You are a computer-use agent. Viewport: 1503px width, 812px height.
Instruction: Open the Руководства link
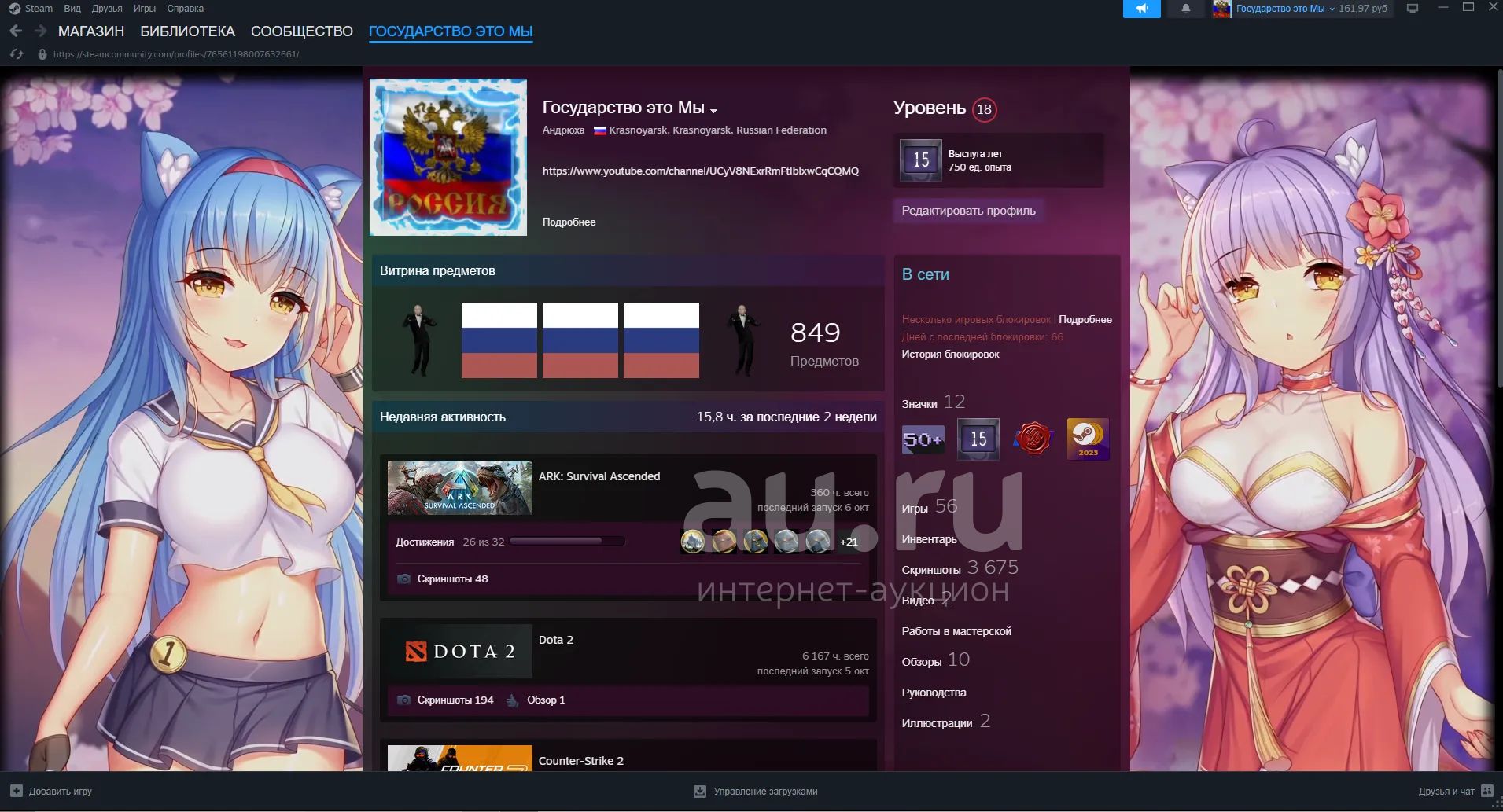[934, 693]
